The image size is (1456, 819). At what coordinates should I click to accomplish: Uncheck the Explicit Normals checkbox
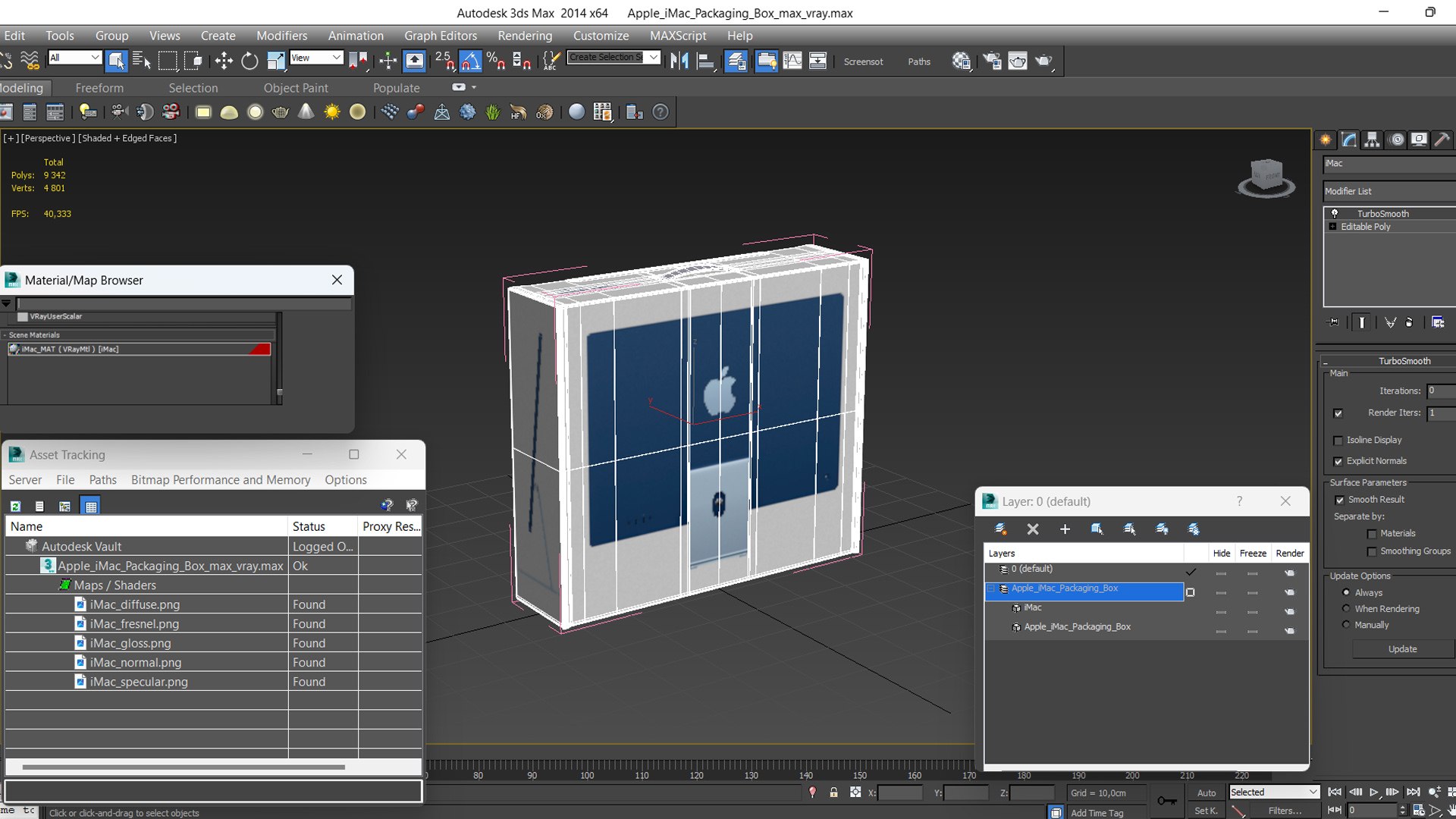point(1338,461)
